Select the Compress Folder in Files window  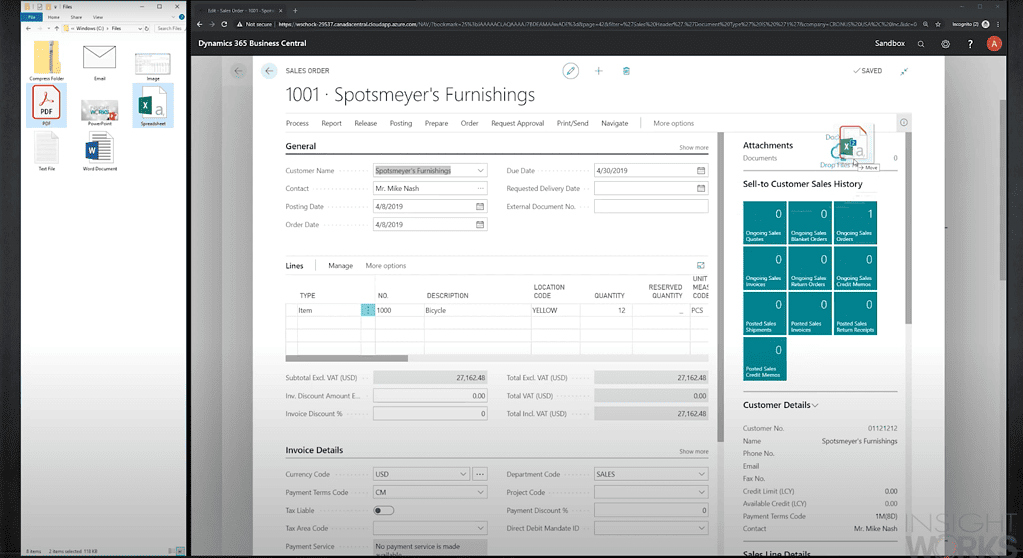pyautogui.click(x=46, y=60)
